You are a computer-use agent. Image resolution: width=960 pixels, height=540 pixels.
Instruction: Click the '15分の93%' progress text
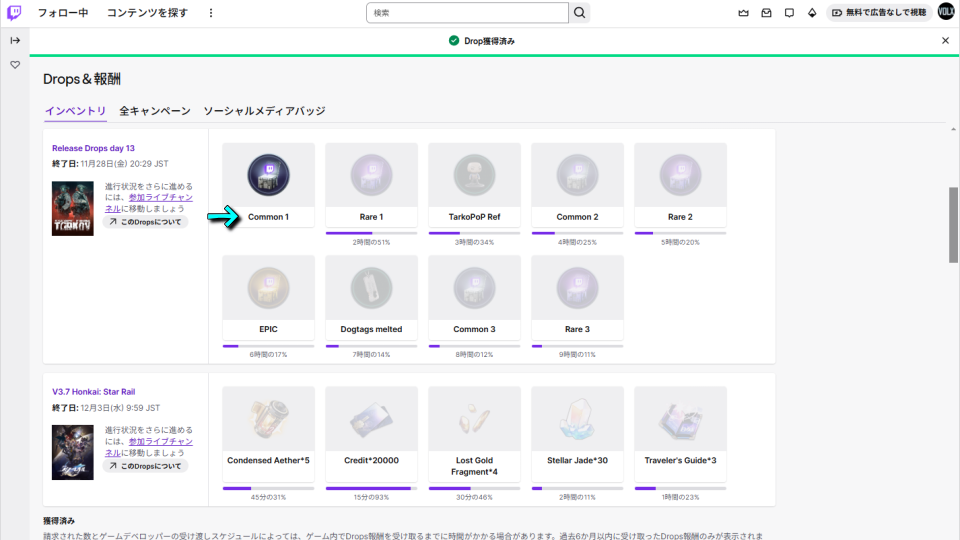point(372,497)
